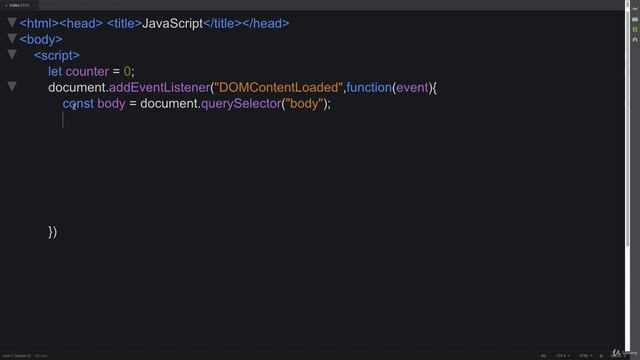Click "document" before addEventListener
The width and height of the screenshot is (640, 360).
point(77,87)
